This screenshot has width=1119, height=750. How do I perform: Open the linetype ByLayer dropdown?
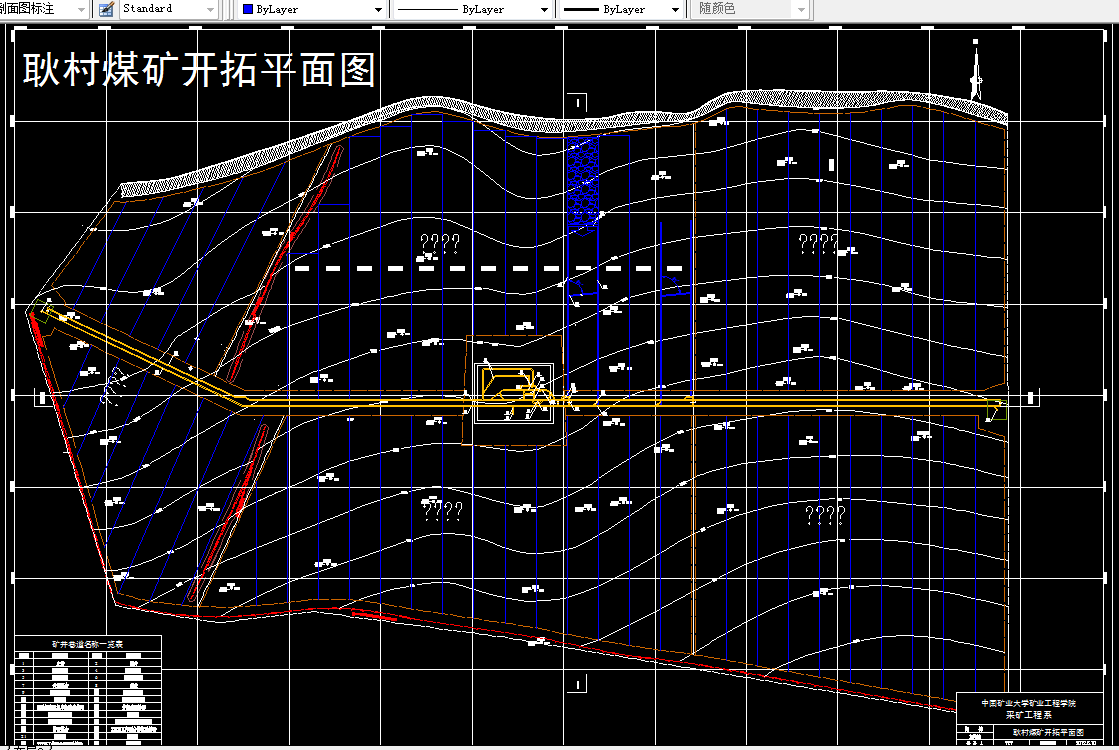pyautogui.click(x=546, y=9)
